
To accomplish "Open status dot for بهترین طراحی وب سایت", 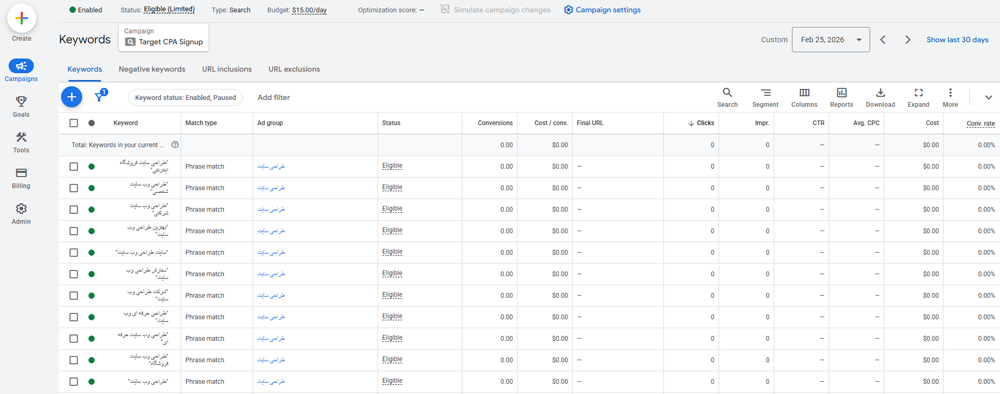I will (x=91, y=231).
